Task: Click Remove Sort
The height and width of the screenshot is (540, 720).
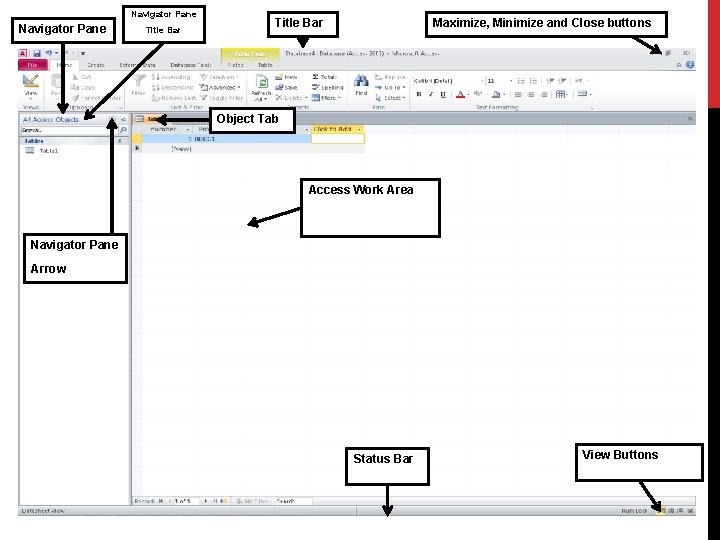Action: click(x=174, y=98)
